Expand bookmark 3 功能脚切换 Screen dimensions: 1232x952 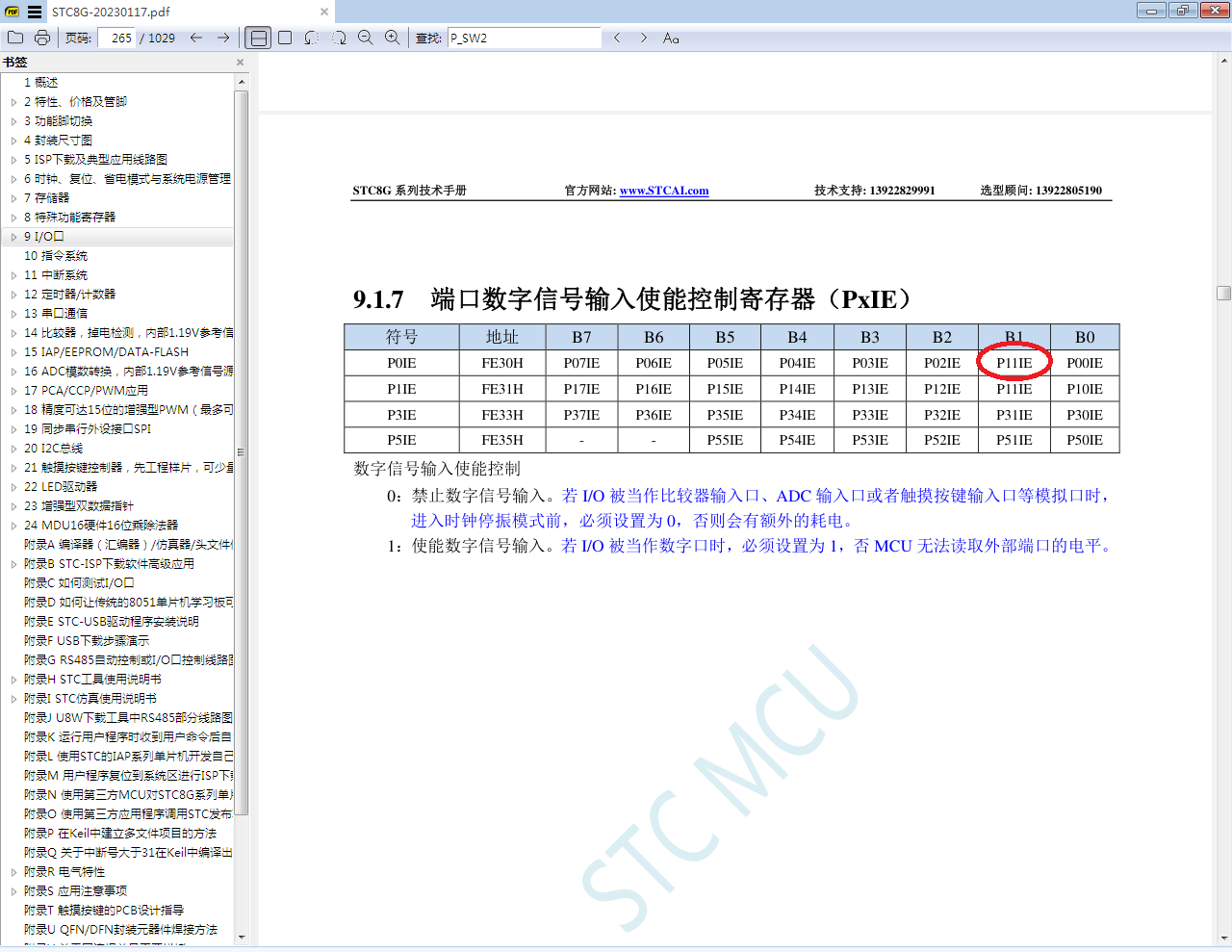click(13, 121)
